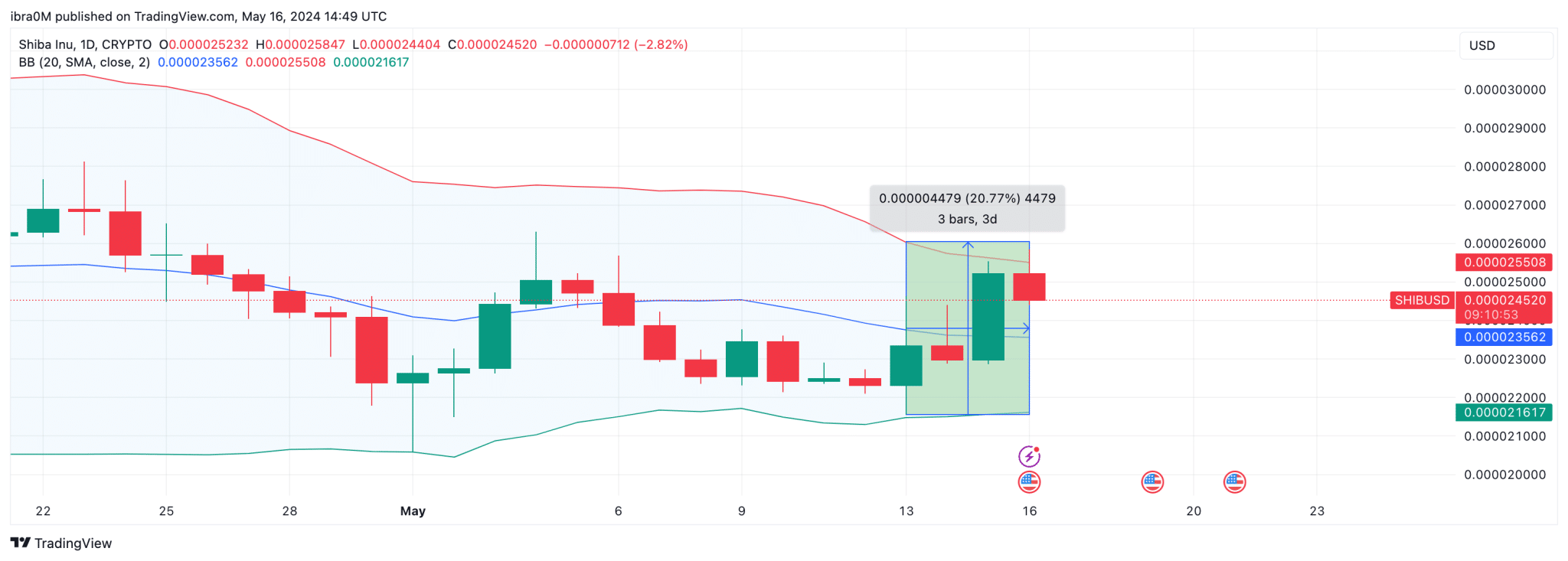Select the green 0.000021617 price axis tag
This screenshot has width=1568, height=561.
pyautogui.click(x=1504, y=413)
